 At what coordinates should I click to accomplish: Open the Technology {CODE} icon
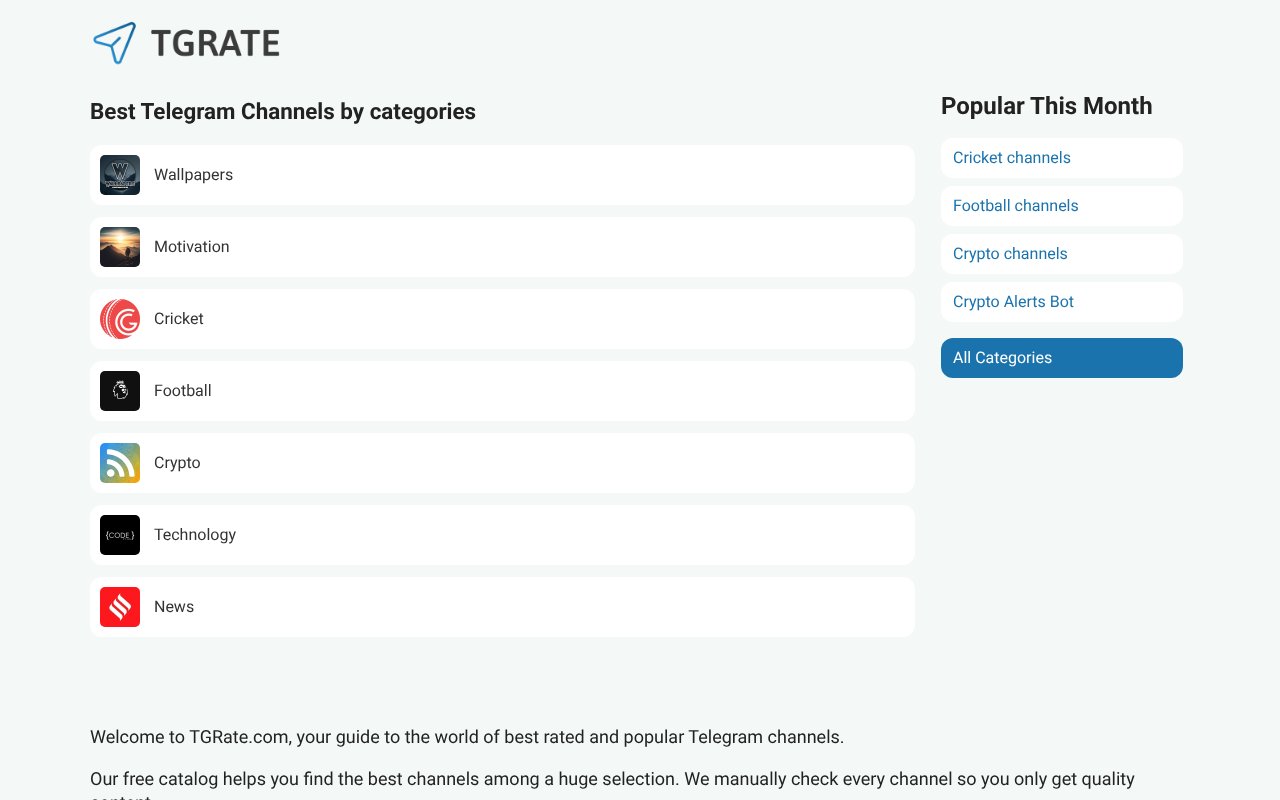(120, 534)
